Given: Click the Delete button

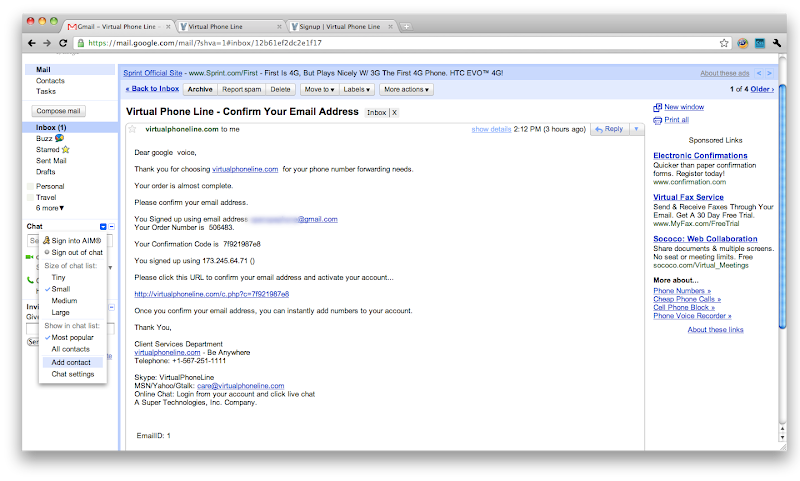Looking at the screenshot, I should (x=280, y=90).
